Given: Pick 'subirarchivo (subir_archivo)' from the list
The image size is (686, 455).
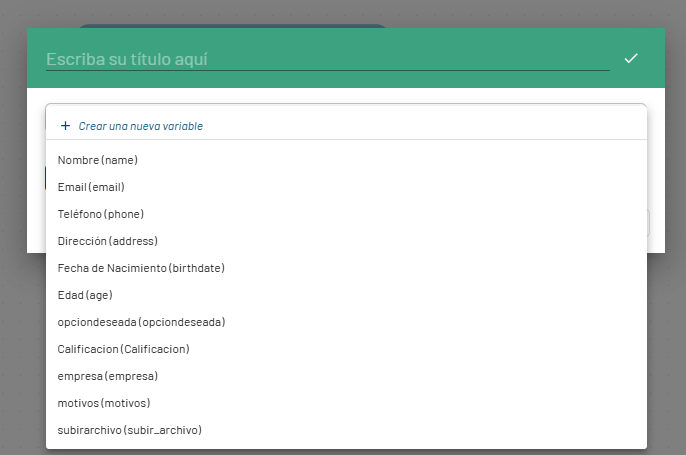Looking at the screenshot, I should pyautogui.click(x=130, y=430).
